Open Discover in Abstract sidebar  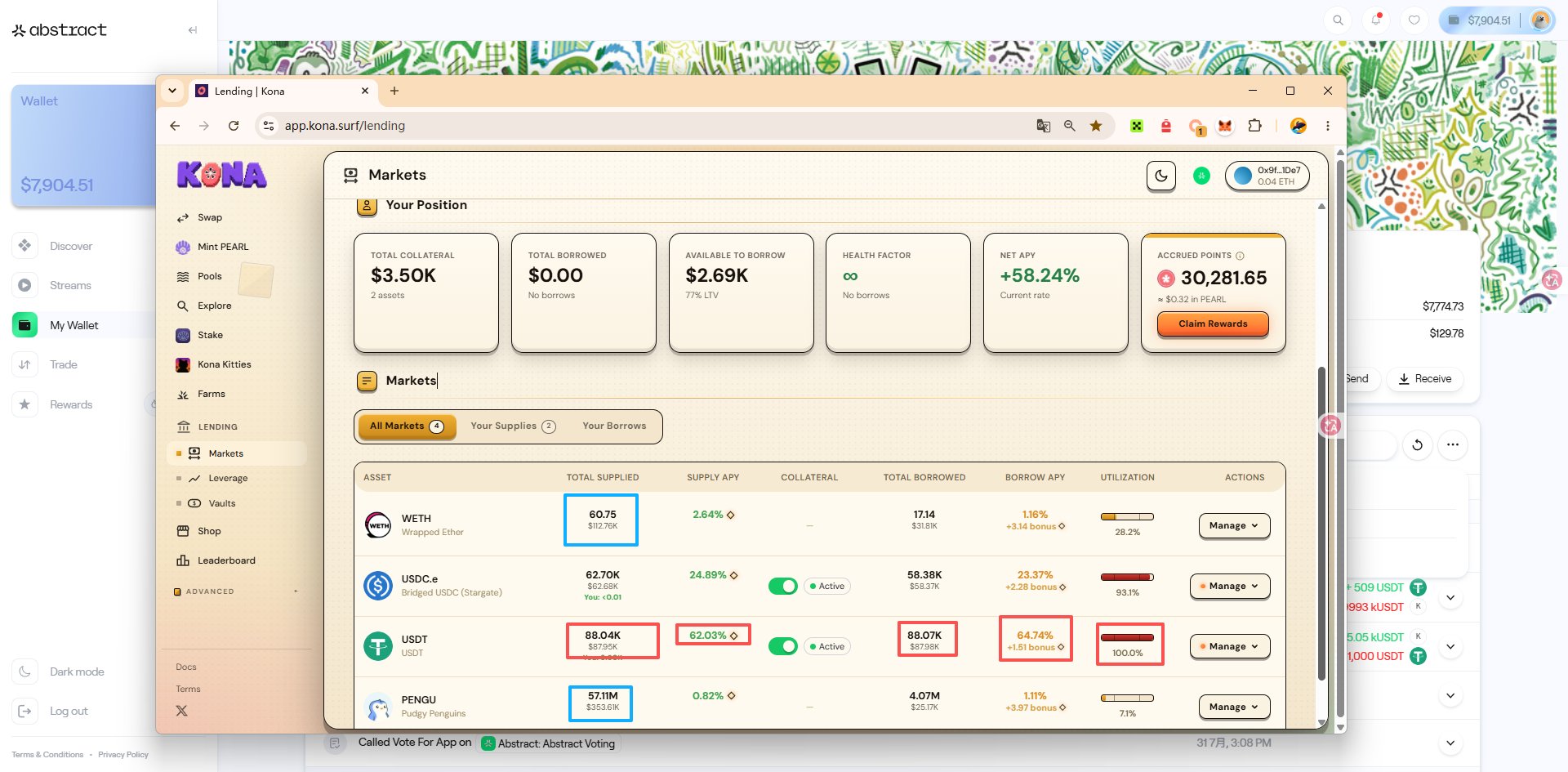(53, 246)
